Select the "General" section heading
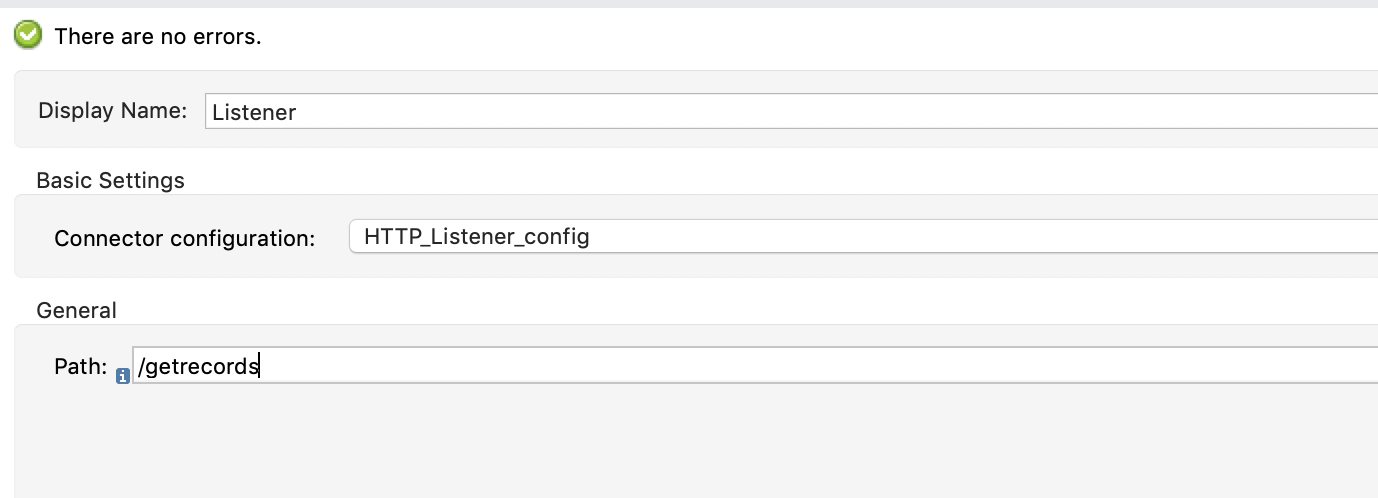Viewport: 1378px width, 498px height. pyautogui.click(x=76, y=311)
